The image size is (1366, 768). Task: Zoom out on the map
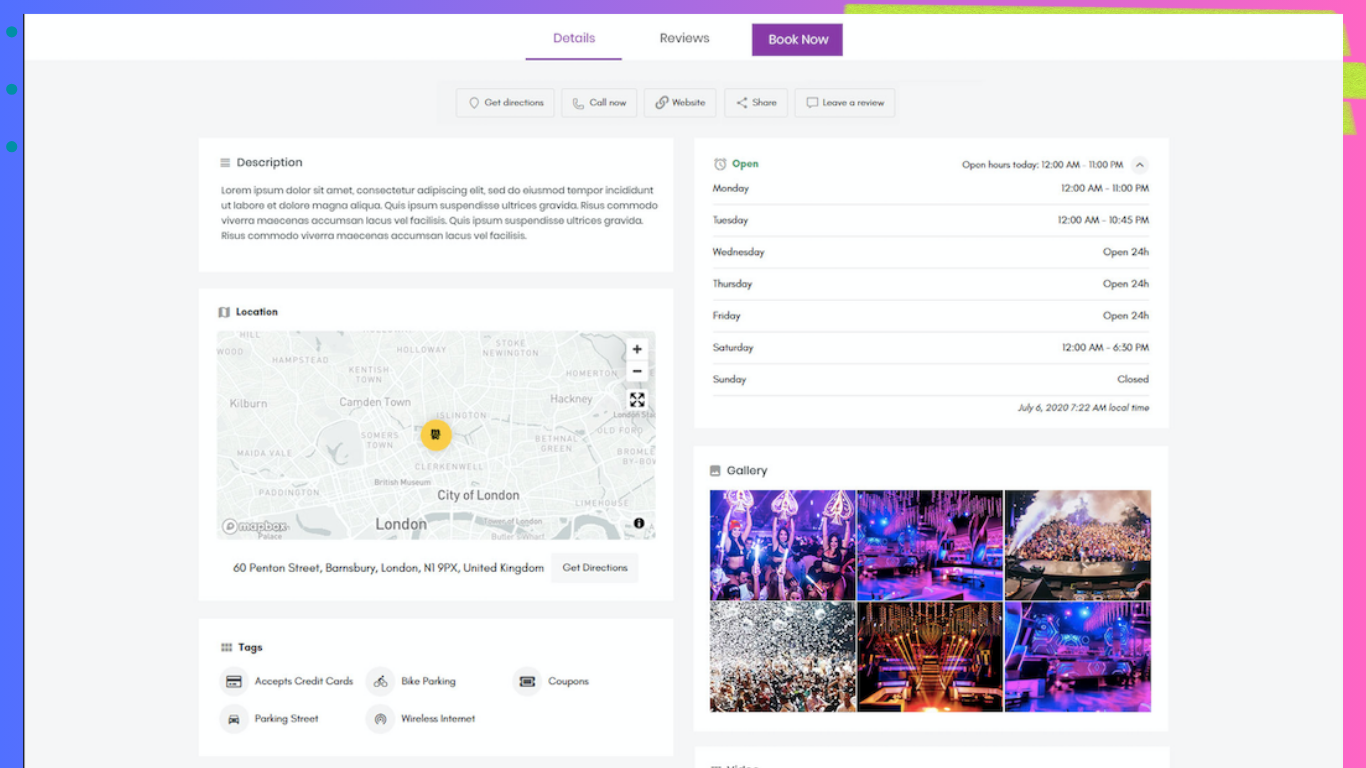pos(637,372)
